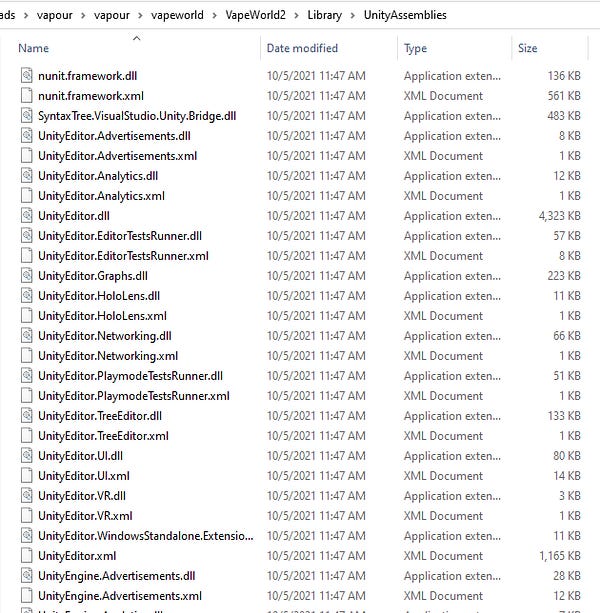Click the 561 KB size cell
Screen dimensions: 600x613
pos(564,95)
